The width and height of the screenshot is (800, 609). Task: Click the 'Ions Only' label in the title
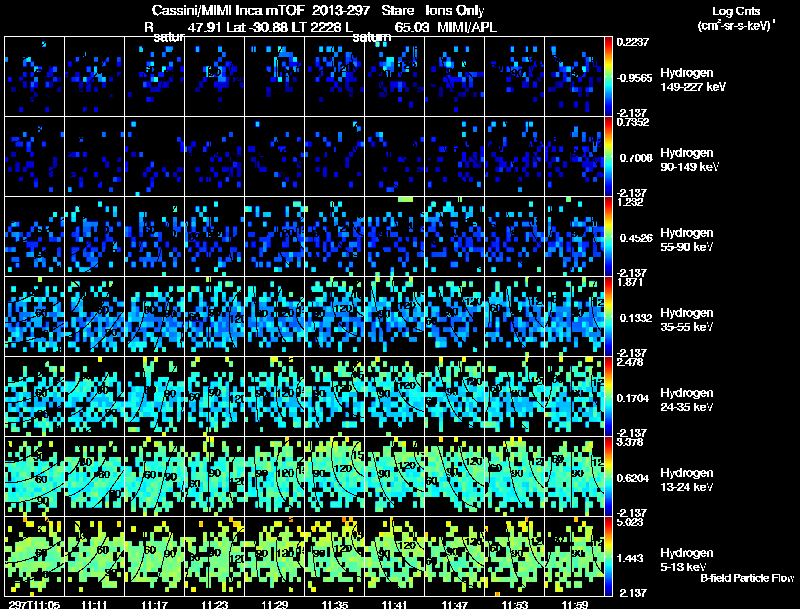(x=455, y=11)
